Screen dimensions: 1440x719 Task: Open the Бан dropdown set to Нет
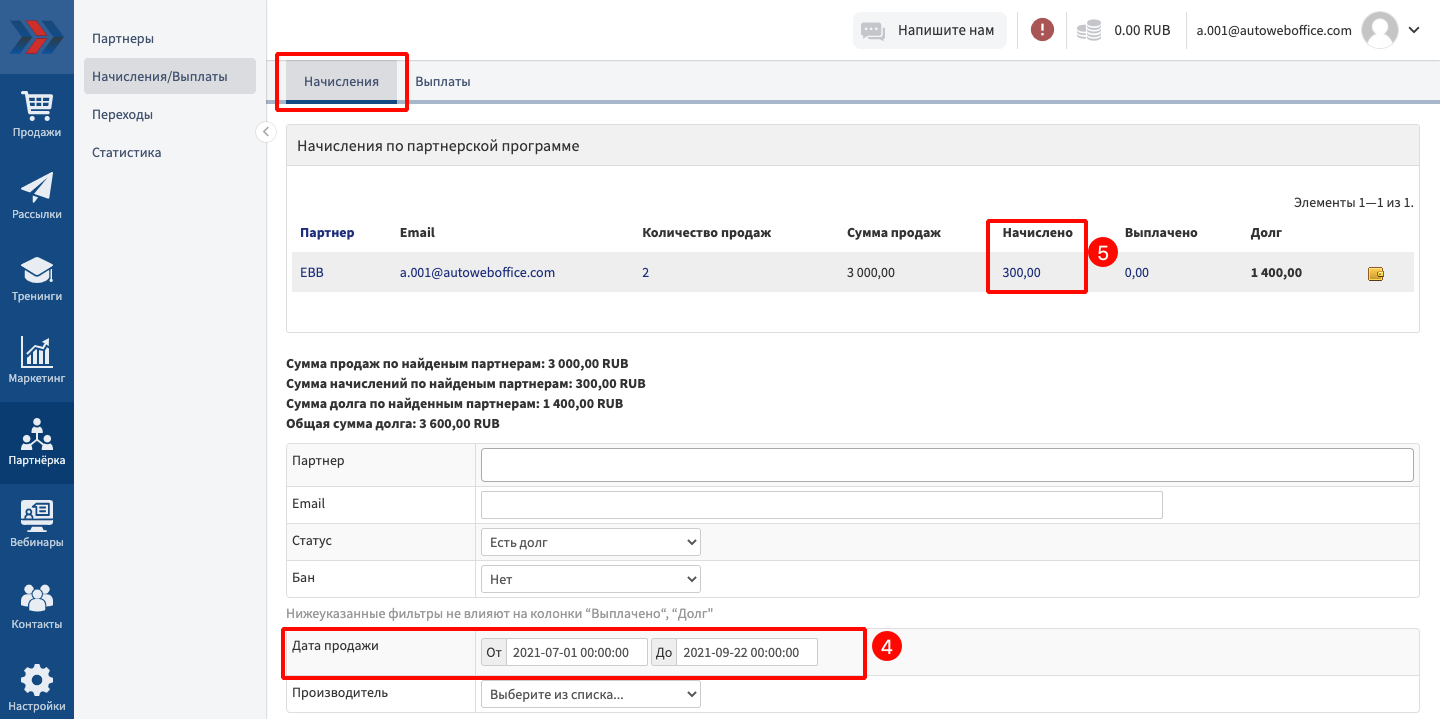click(x=590, y=579)
